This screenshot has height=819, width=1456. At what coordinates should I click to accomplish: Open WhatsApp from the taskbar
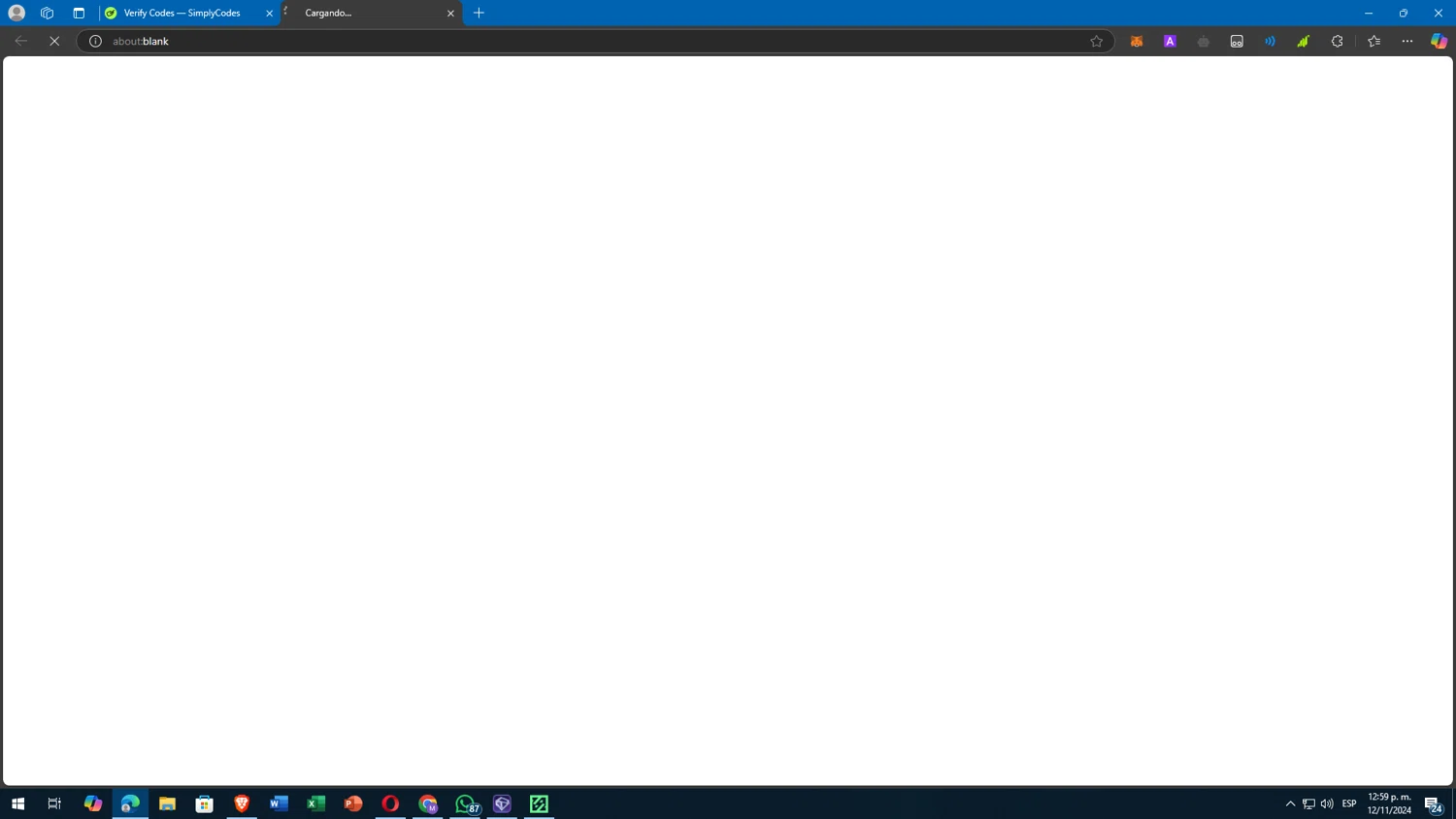pyautogui.click(x=465, y=803)
